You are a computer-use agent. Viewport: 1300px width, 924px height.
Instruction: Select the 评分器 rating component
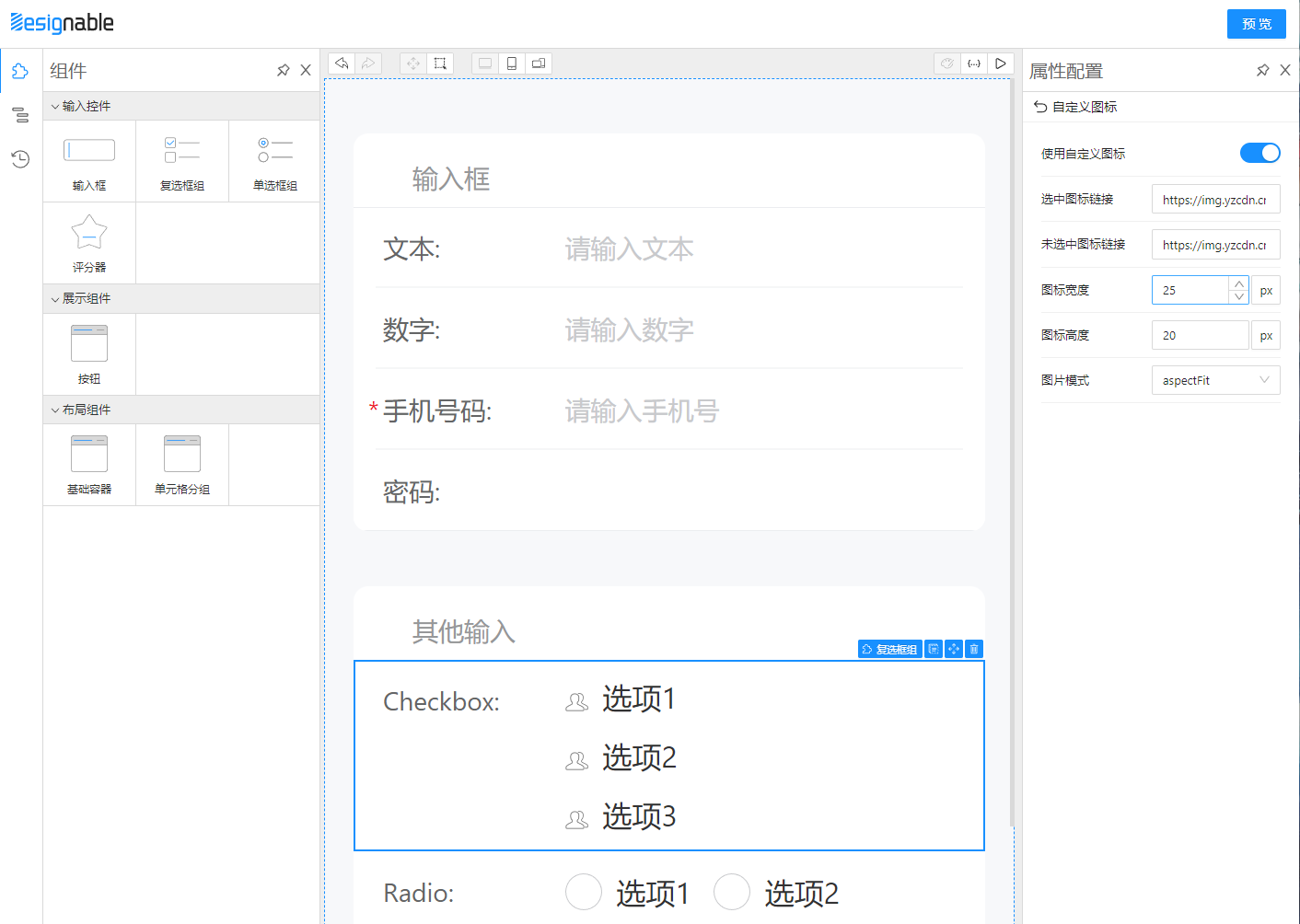tap(89, 242)
